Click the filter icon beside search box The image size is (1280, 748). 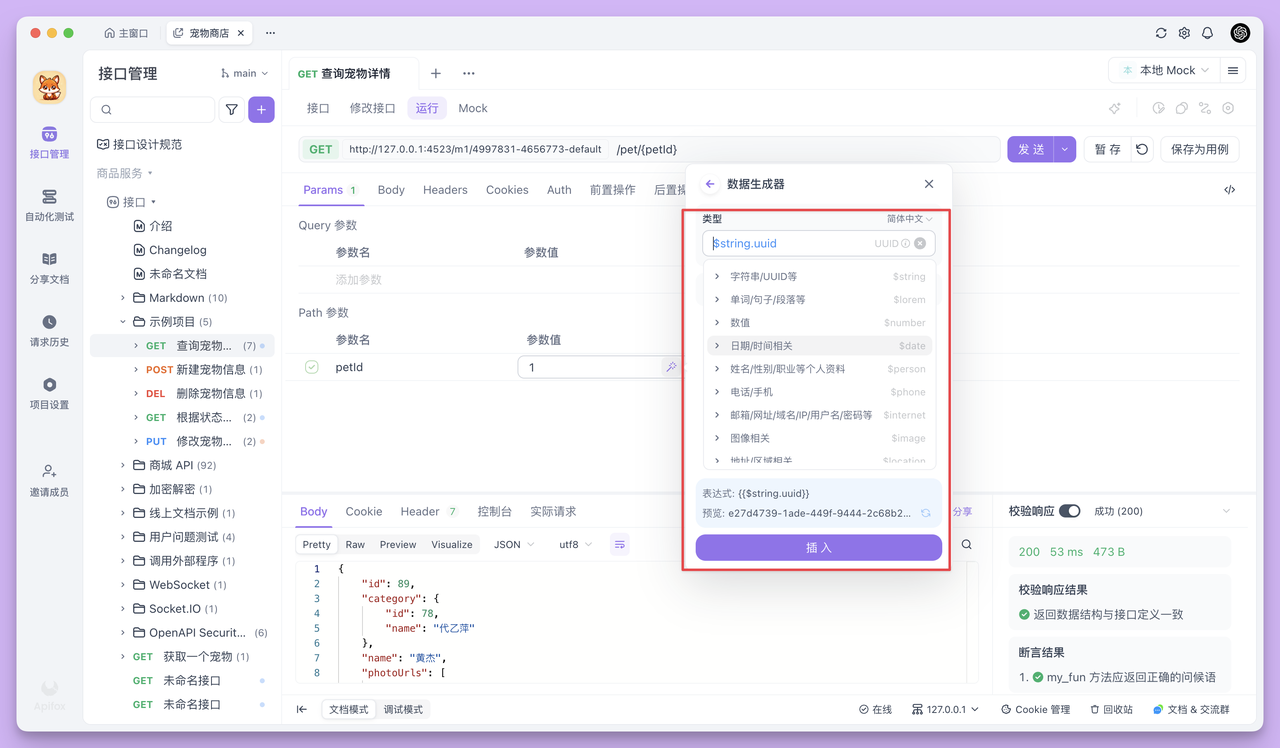click(x=232, y=110)
